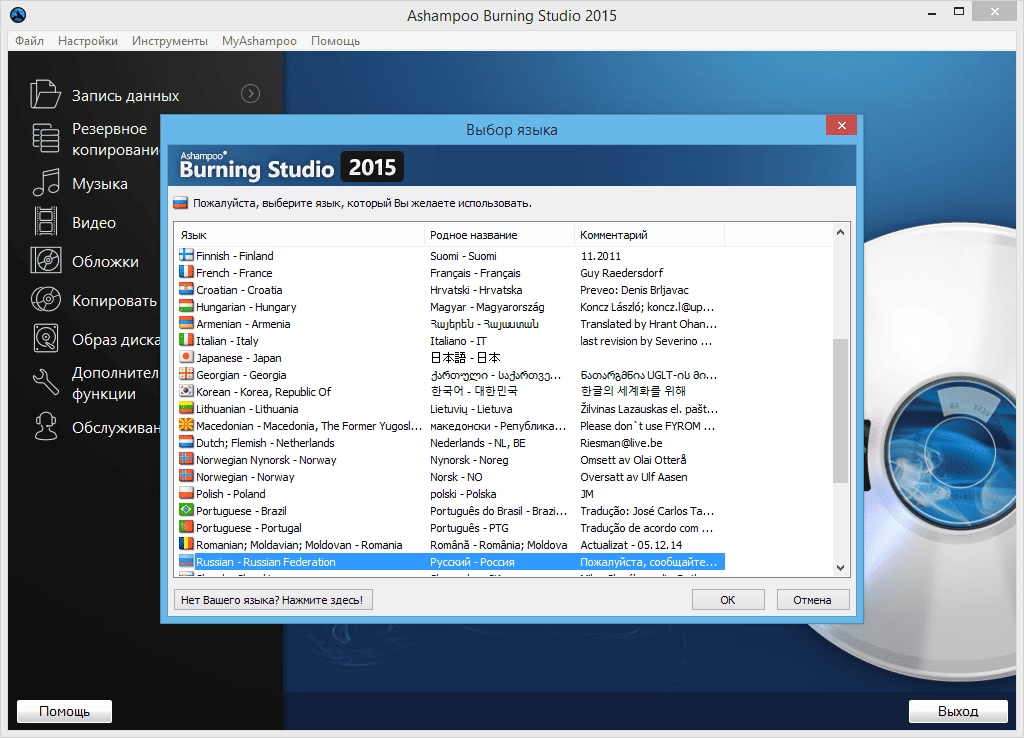The height and width of the screenshot is (738, 1024).
Task: Select Norwegian - Norway row
Action: (x=450, y=477)
